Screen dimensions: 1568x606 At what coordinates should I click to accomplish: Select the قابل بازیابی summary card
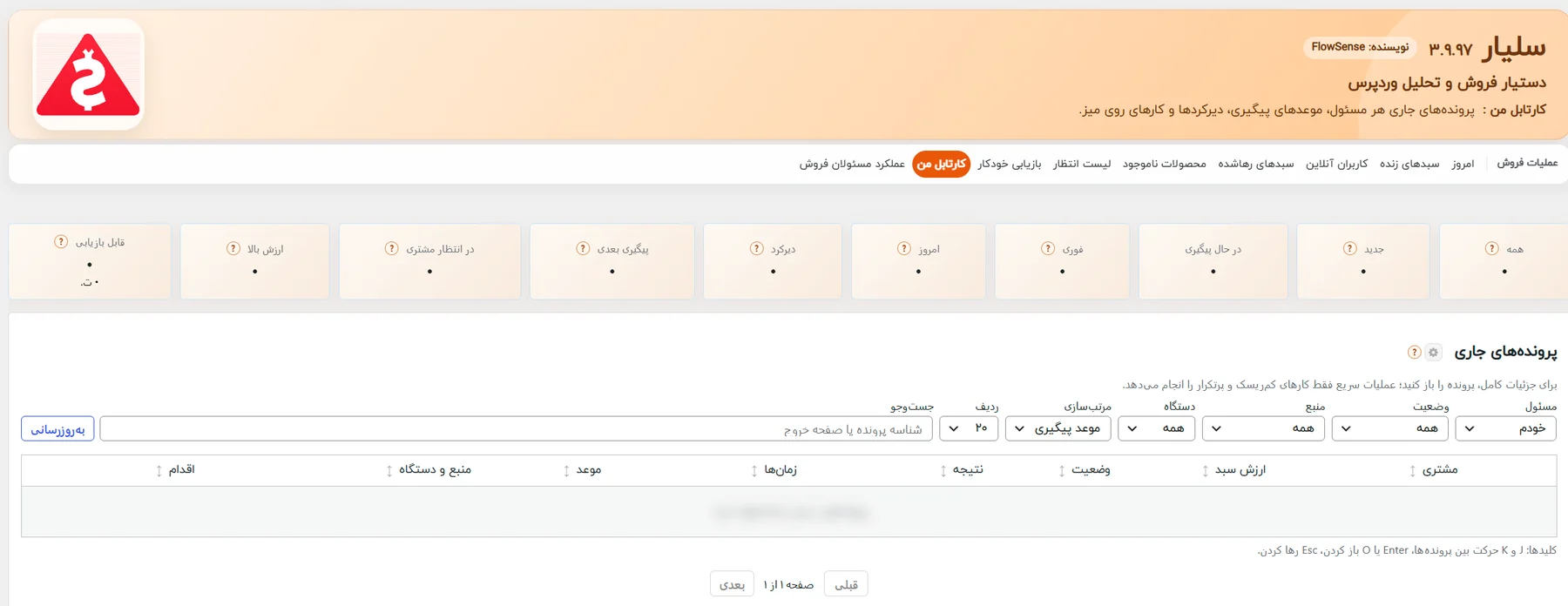[90, 261]
